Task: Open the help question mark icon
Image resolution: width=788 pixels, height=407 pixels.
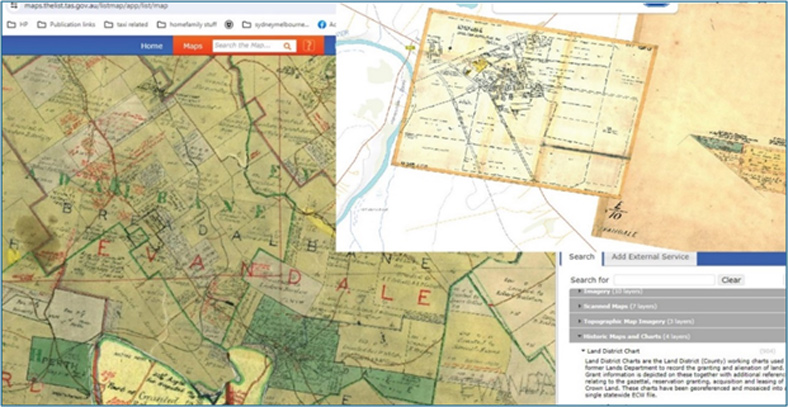Action: click(x=309, y=46)
